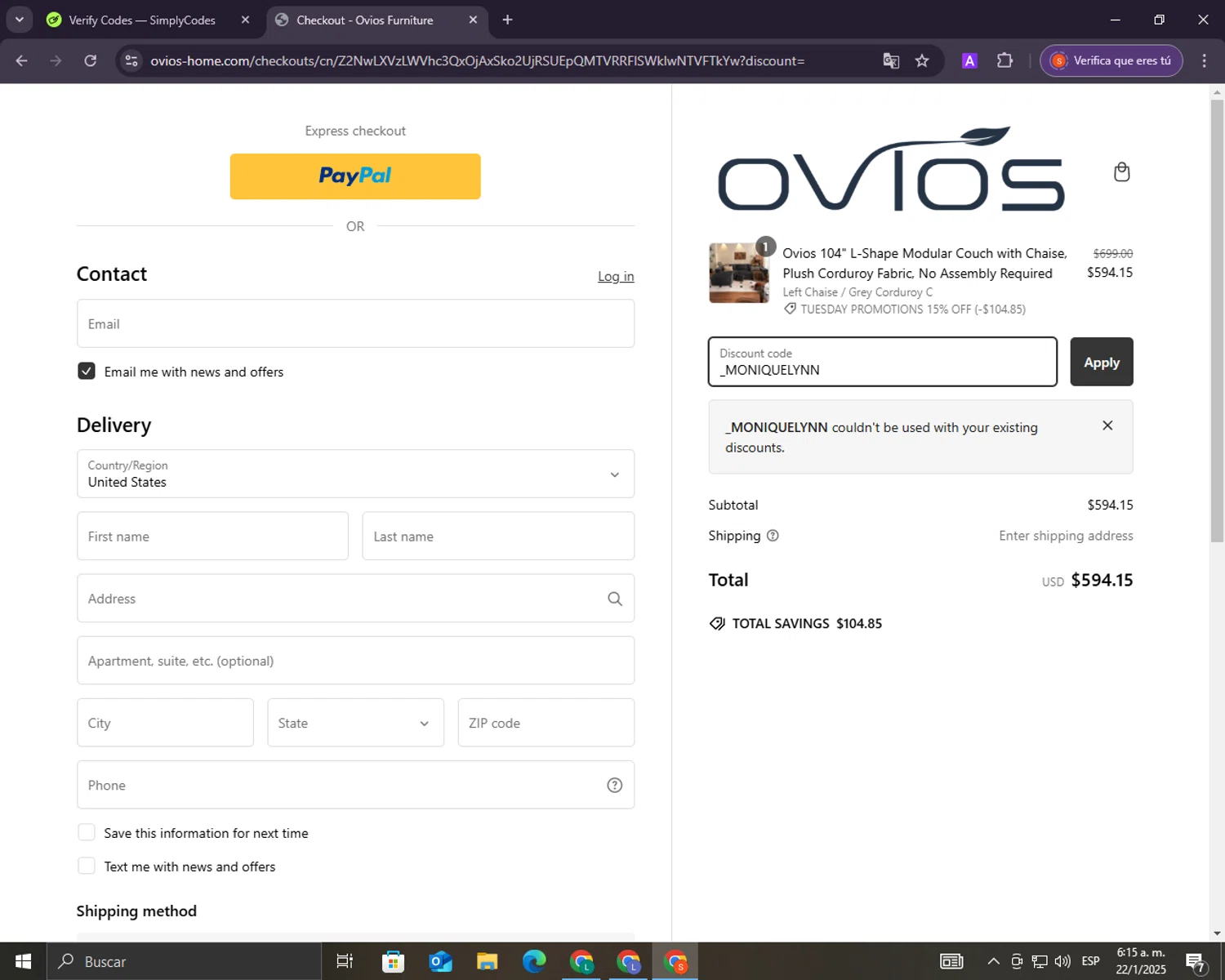Open the Country/Region dropdown

355,474
